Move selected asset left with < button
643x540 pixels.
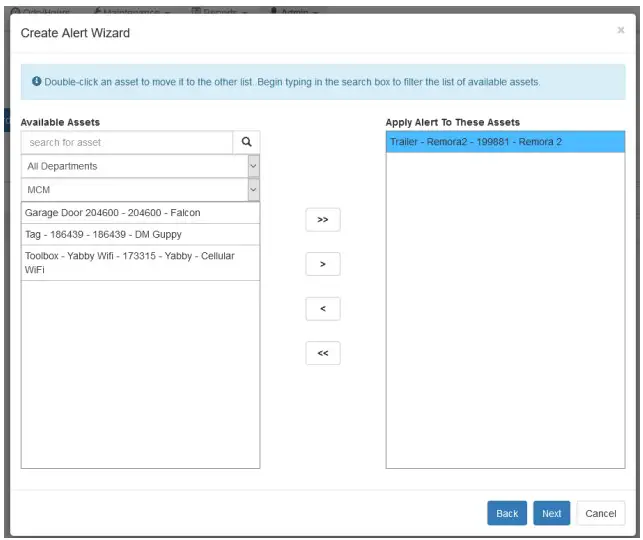pyautogui.click(x=323, y=308)
